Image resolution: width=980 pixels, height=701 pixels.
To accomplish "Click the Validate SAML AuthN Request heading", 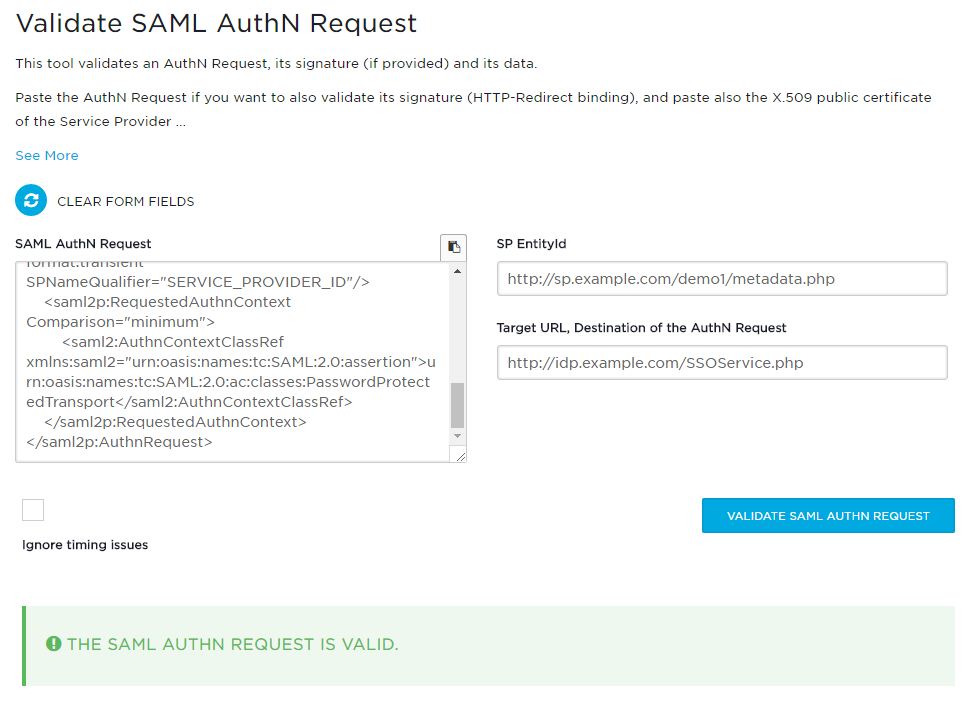I will tap(216, 24).
